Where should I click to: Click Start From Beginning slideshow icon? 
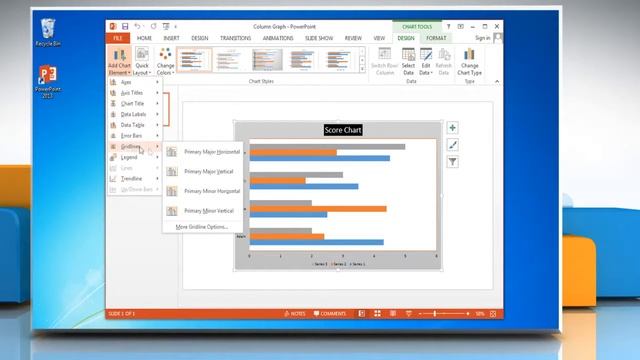[x=166, y=27]
